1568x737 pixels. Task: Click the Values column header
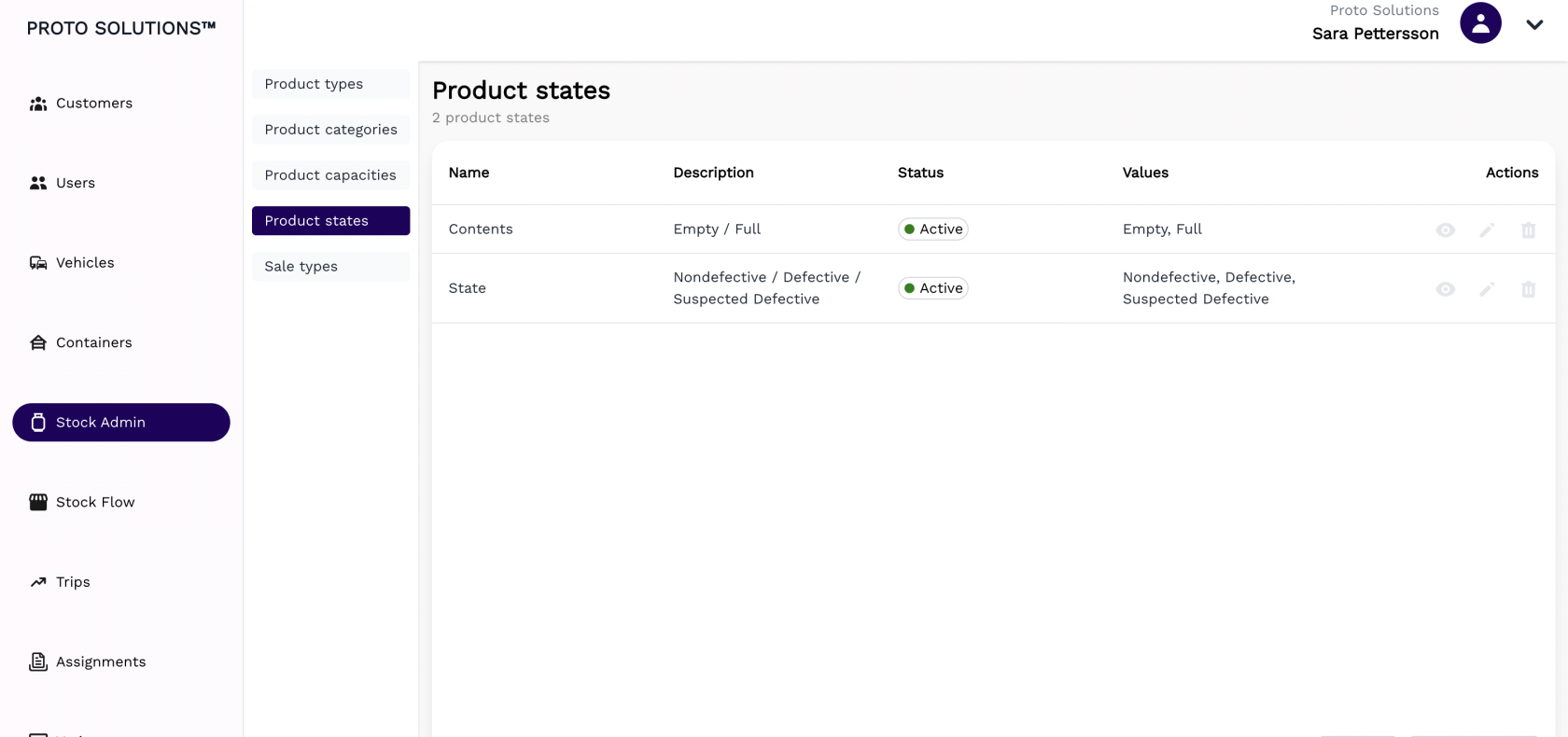[1145, 173]
